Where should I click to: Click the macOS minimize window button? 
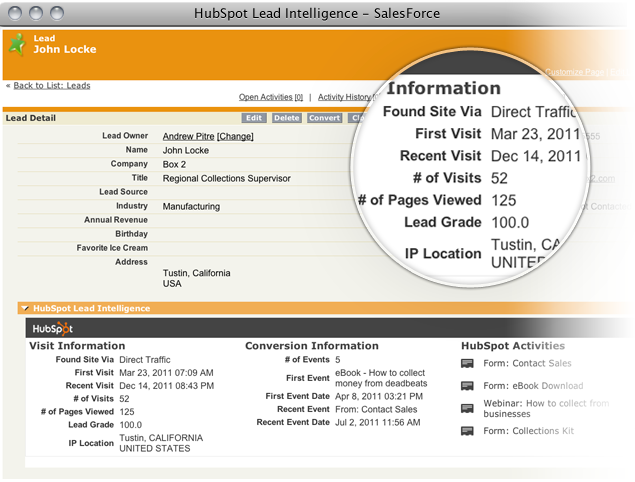pos(36,13)
